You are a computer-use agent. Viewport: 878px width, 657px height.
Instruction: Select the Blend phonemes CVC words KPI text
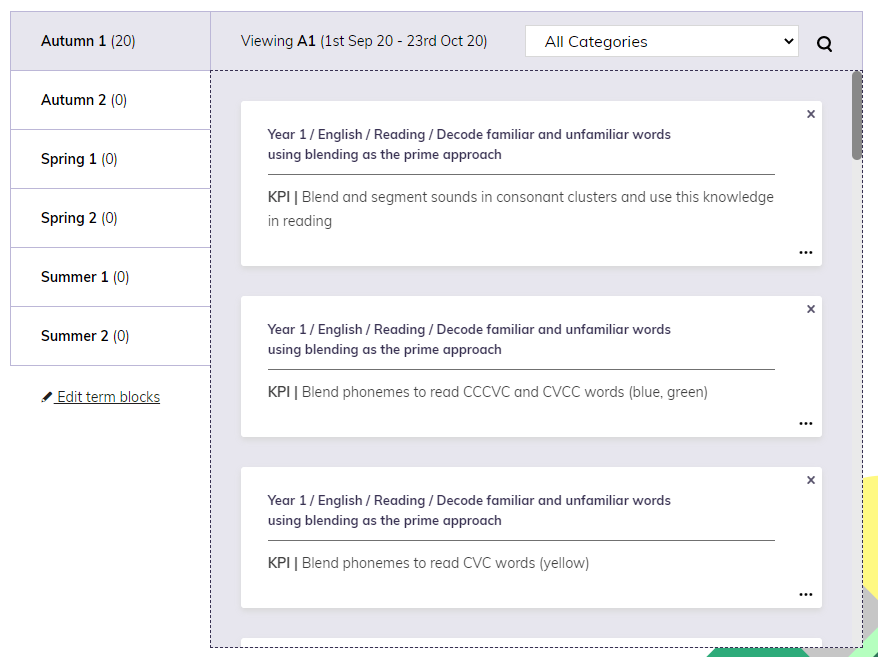coord(428,563)
